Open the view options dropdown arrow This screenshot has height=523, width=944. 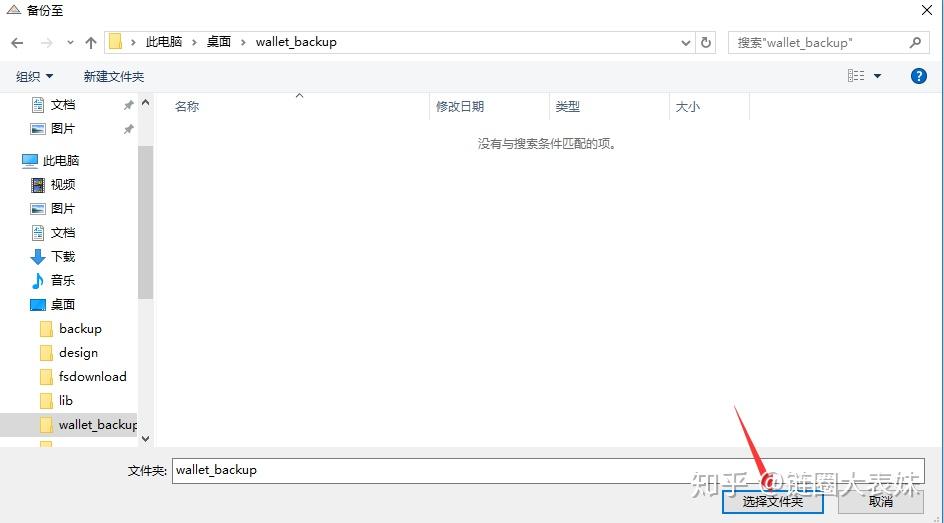tap(877, 76)
